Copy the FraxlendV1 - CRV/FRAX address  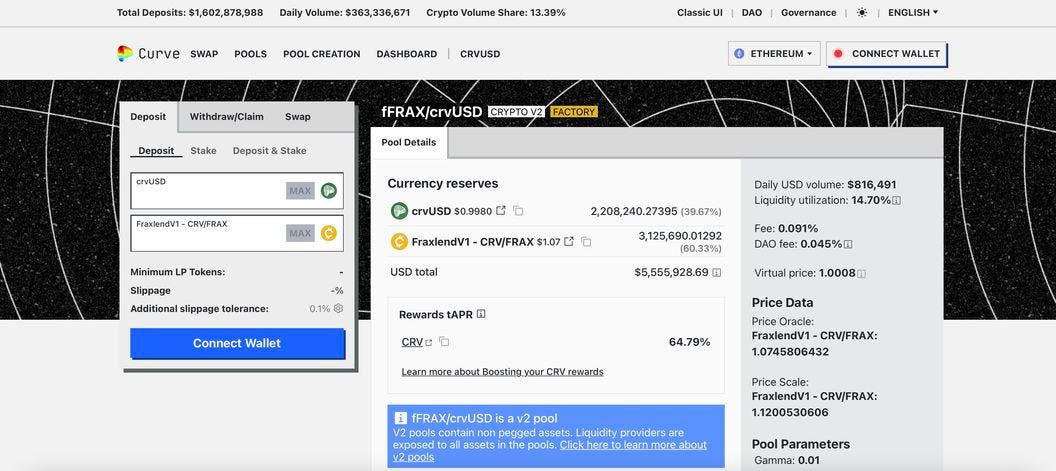pos(586,241)
